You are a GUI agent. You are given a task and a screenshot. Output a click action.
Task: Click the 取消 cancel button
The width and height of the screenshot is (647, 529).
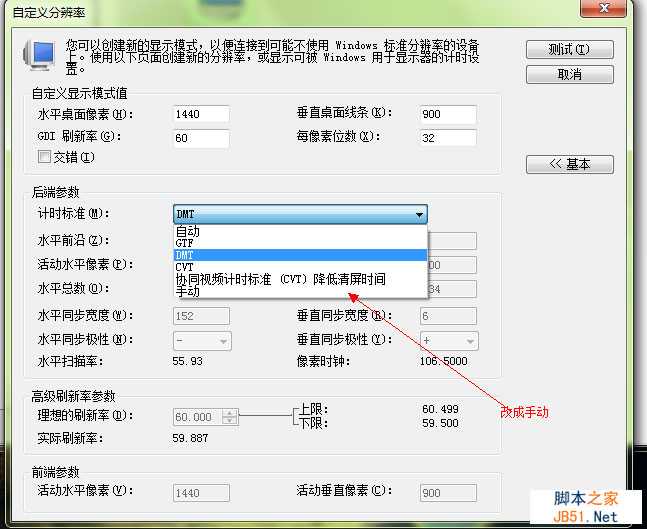click(x=569, y=74)
